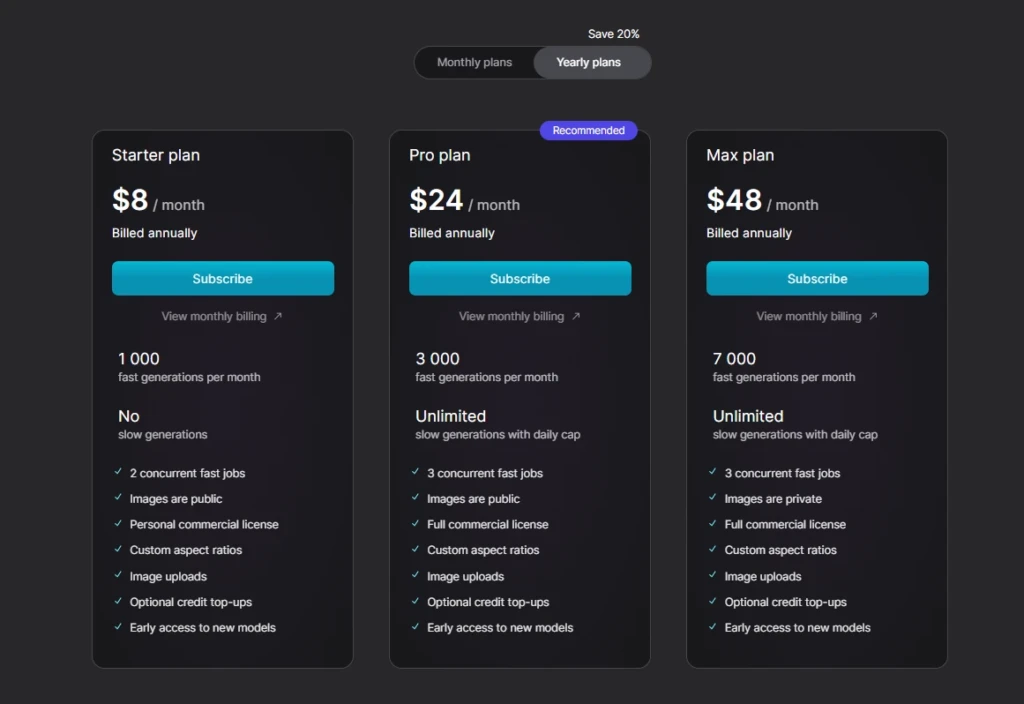Click the Max plan heading
Viewport: 1024px width, 704px height.
740,155
